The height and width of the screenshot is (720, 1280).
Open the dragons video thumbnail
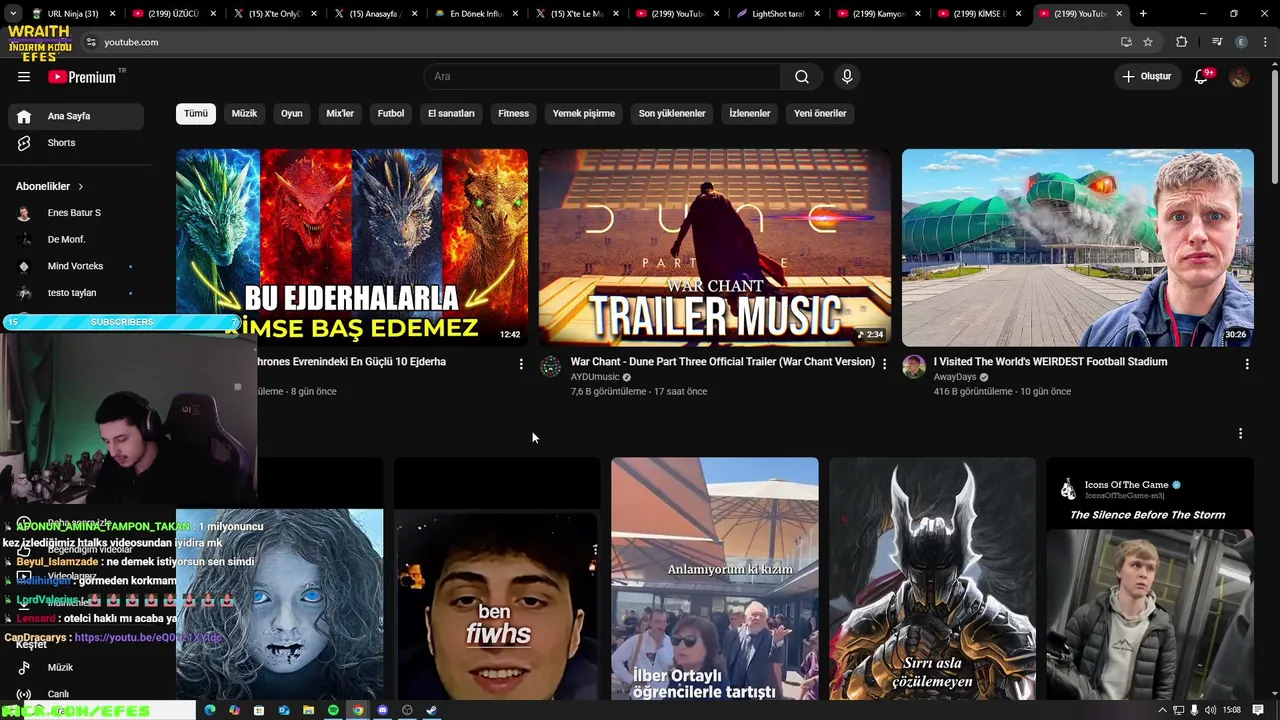[352, 247]
